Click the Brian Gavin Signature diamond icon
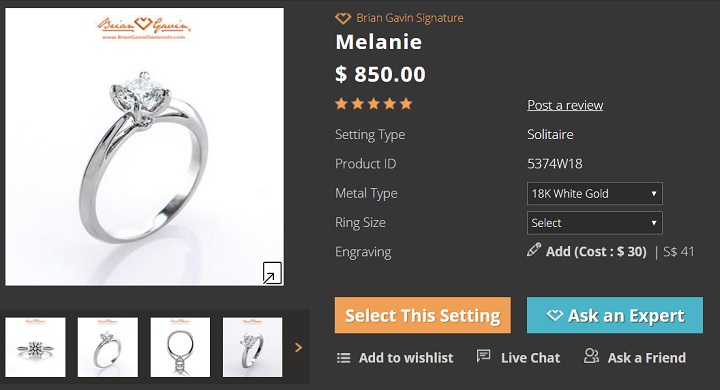Image resolution: width=720 pixels, height=390 pixels. tap(343, 18)
